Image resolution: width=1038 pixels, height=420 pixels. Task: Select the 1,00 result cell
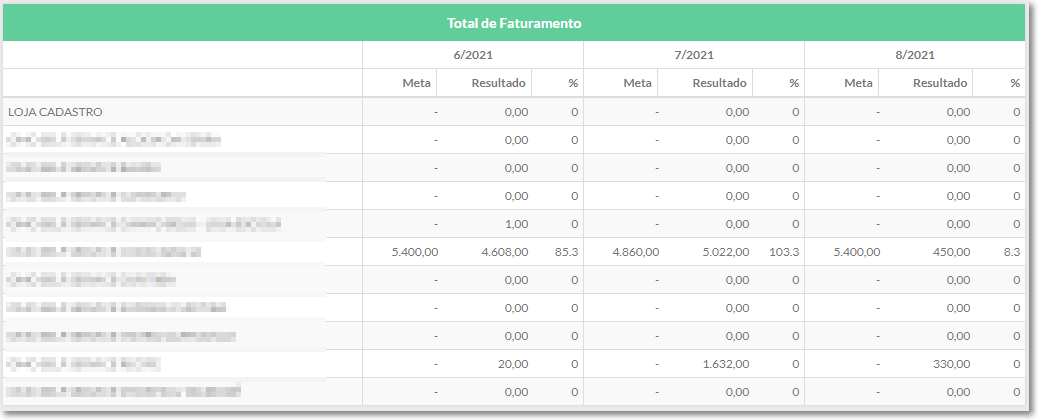coord(516,224)
